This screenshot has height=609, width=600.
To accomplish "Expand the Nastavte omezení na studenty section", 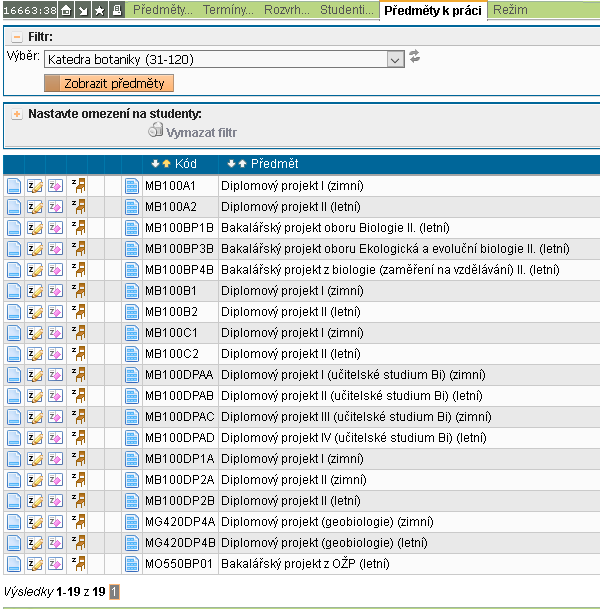I will coord(16,114).
